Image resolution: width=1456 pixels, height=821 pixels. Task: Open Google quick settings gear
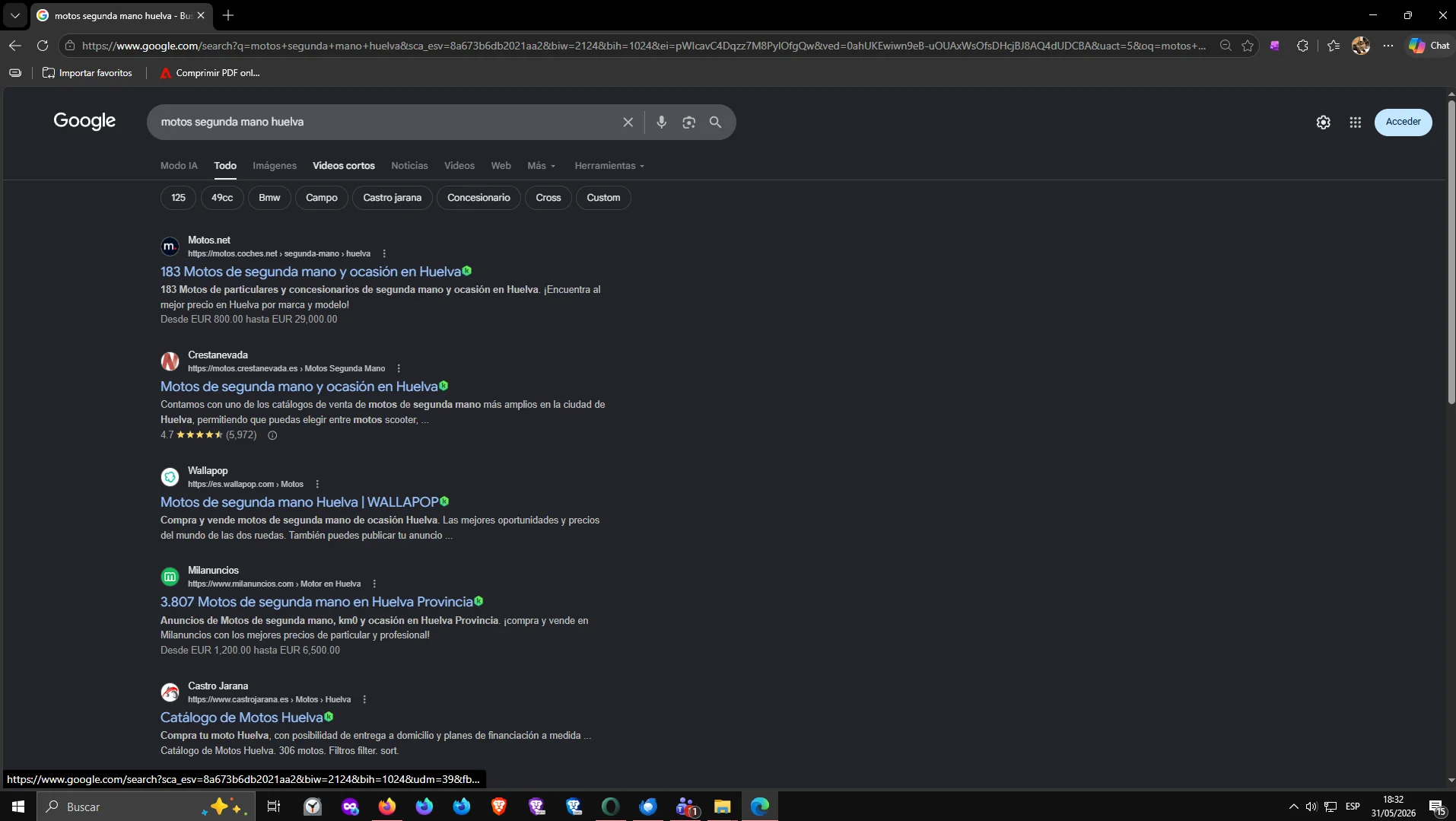pos(1323,122)
